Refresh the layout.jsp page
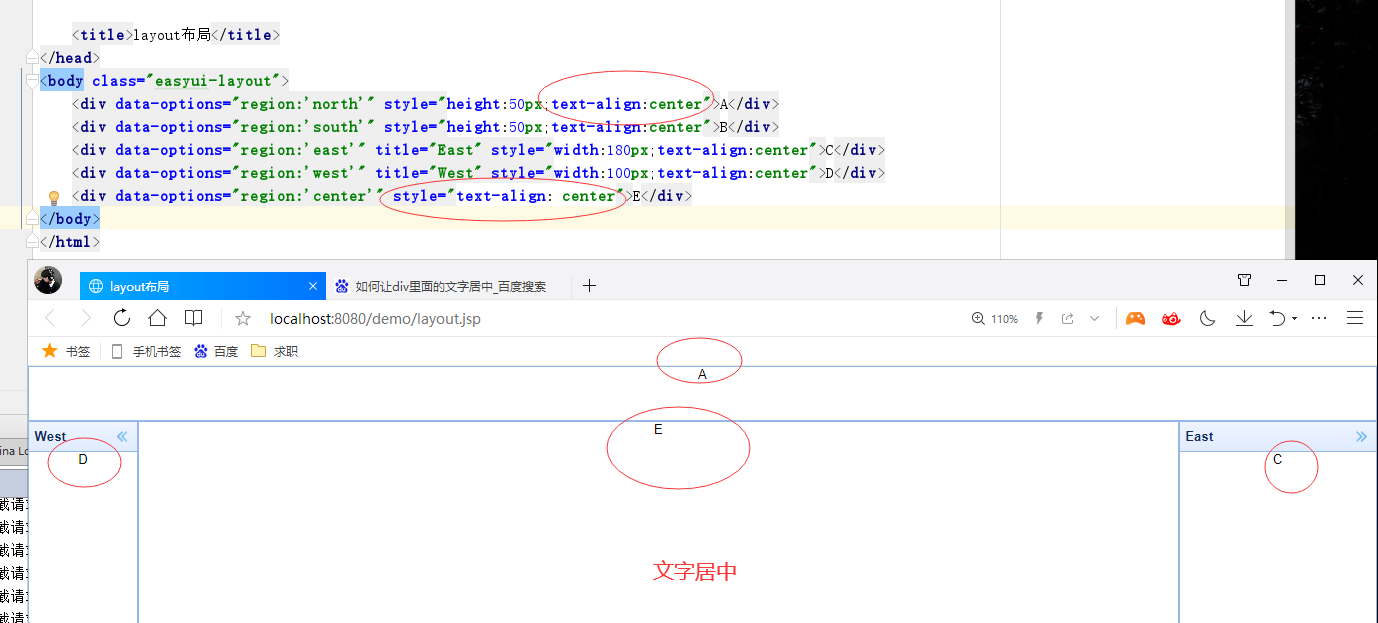Screen dimensions: 1378x623 coord(121,317)
